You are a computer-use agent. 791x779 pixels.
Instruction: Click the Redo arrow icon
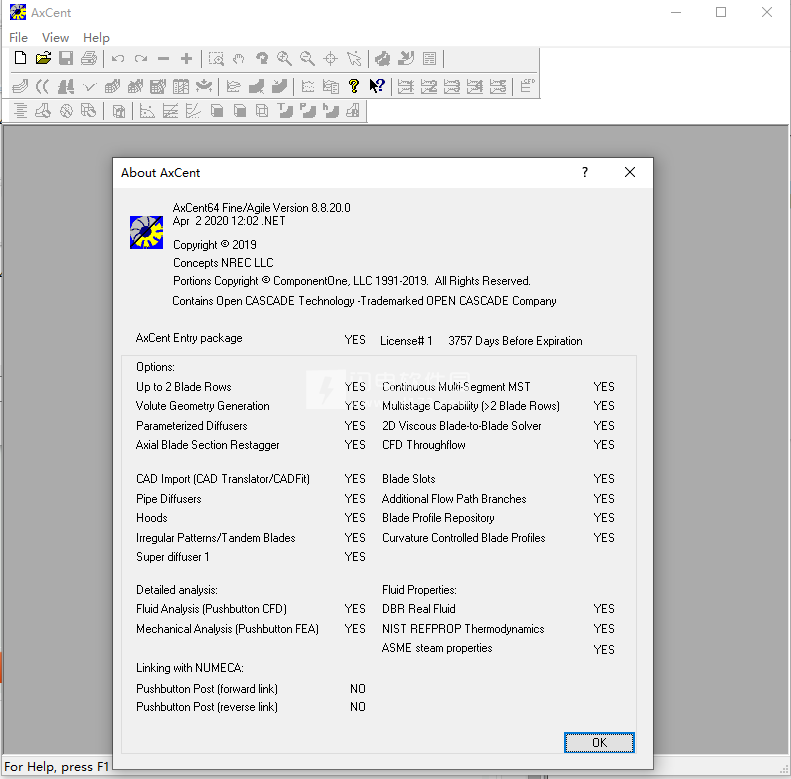[x=141, y=59]
